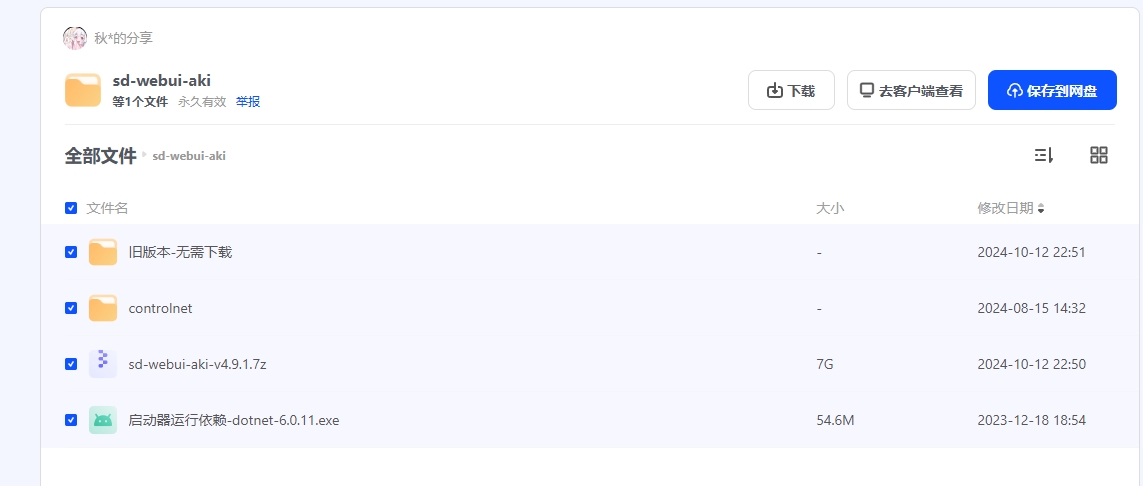The width and height of the screenshot is (1143, 486).
Task: Sort by 修改日期 column arrow
Action: pos(1041,209)
